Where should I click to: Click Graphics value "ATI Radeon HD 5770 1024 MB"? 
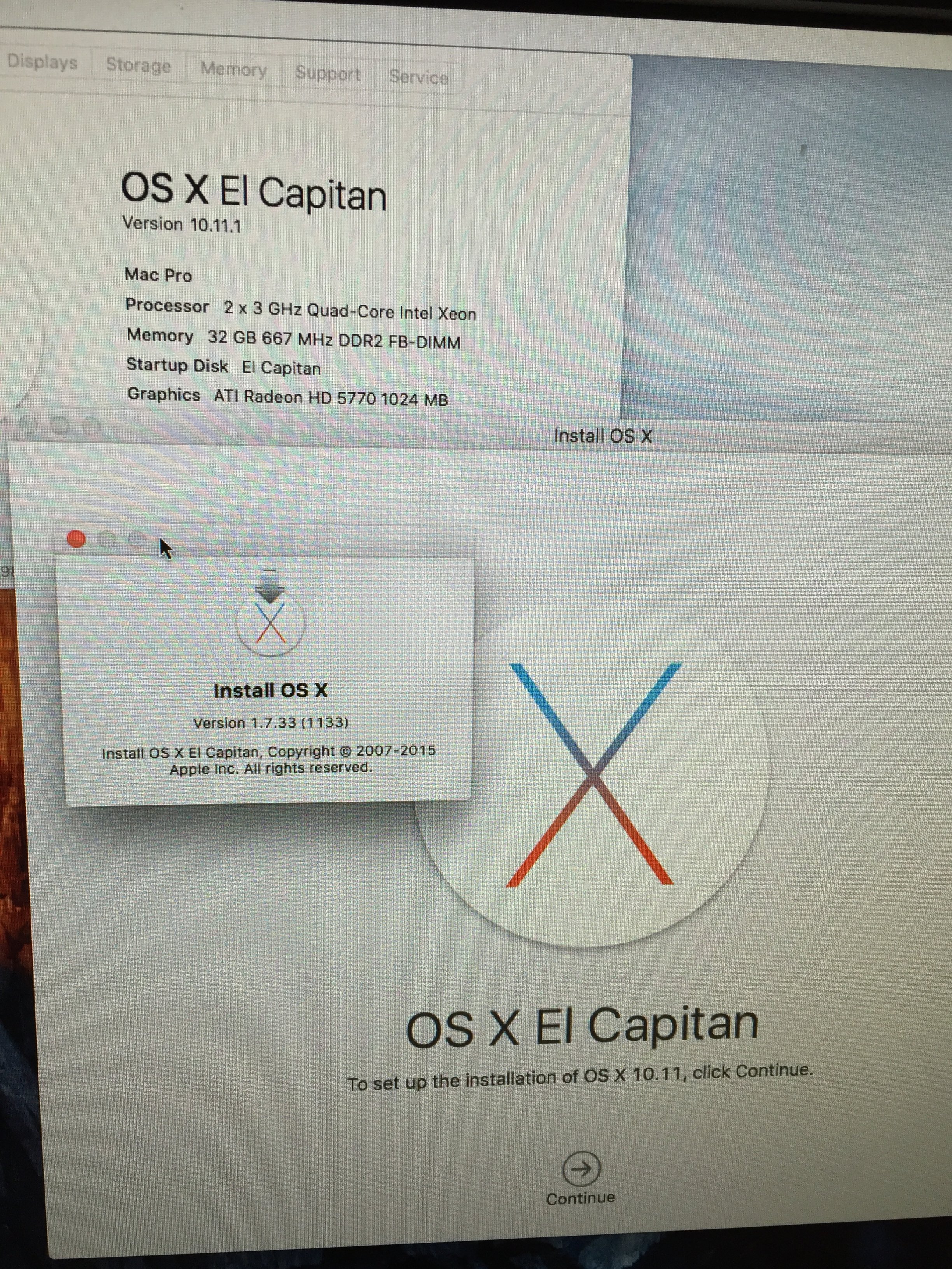pyautogui.click(x=331, y=398)
